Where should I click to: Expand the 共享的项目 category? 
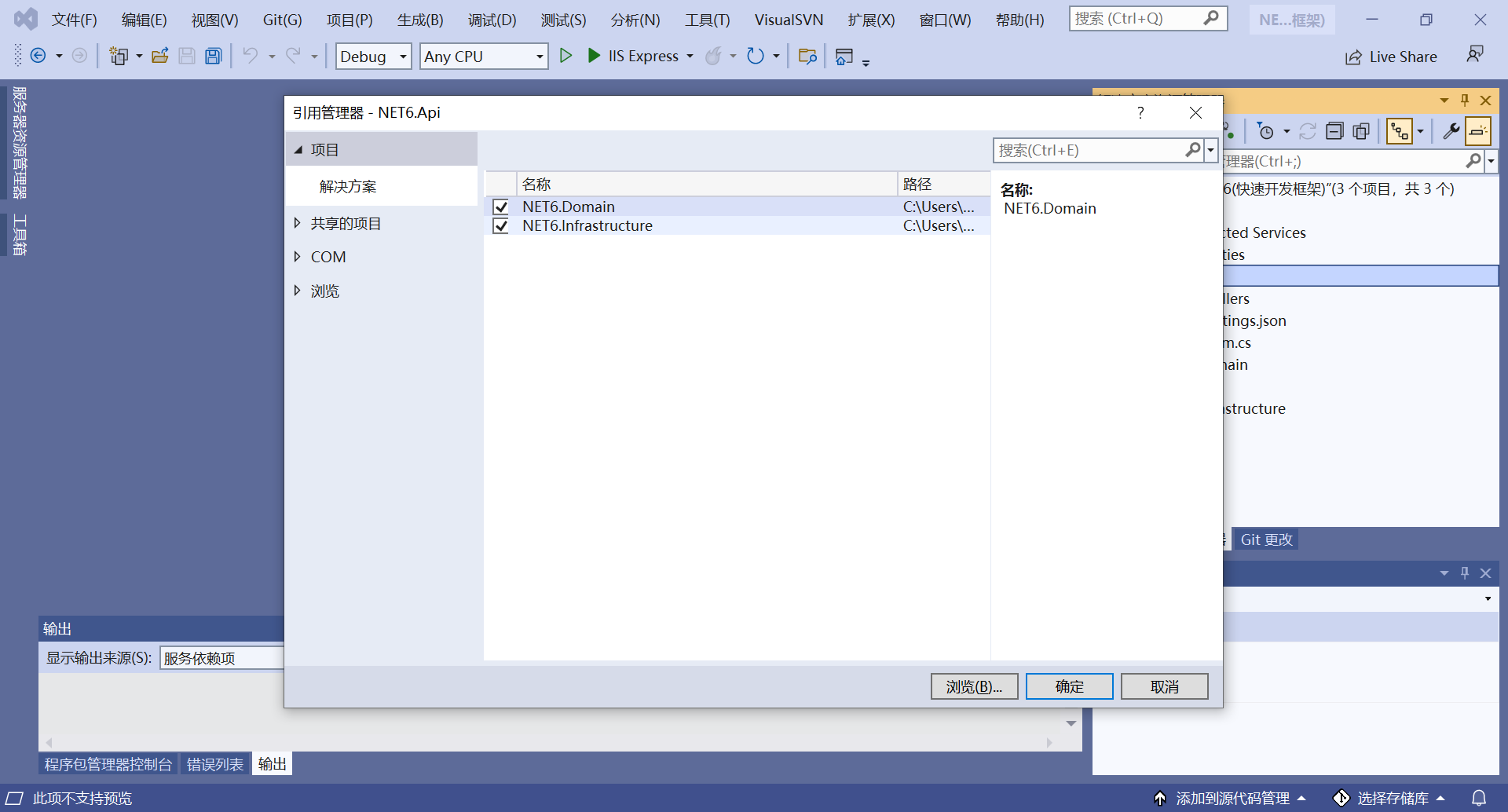click(x=298, y=223)
